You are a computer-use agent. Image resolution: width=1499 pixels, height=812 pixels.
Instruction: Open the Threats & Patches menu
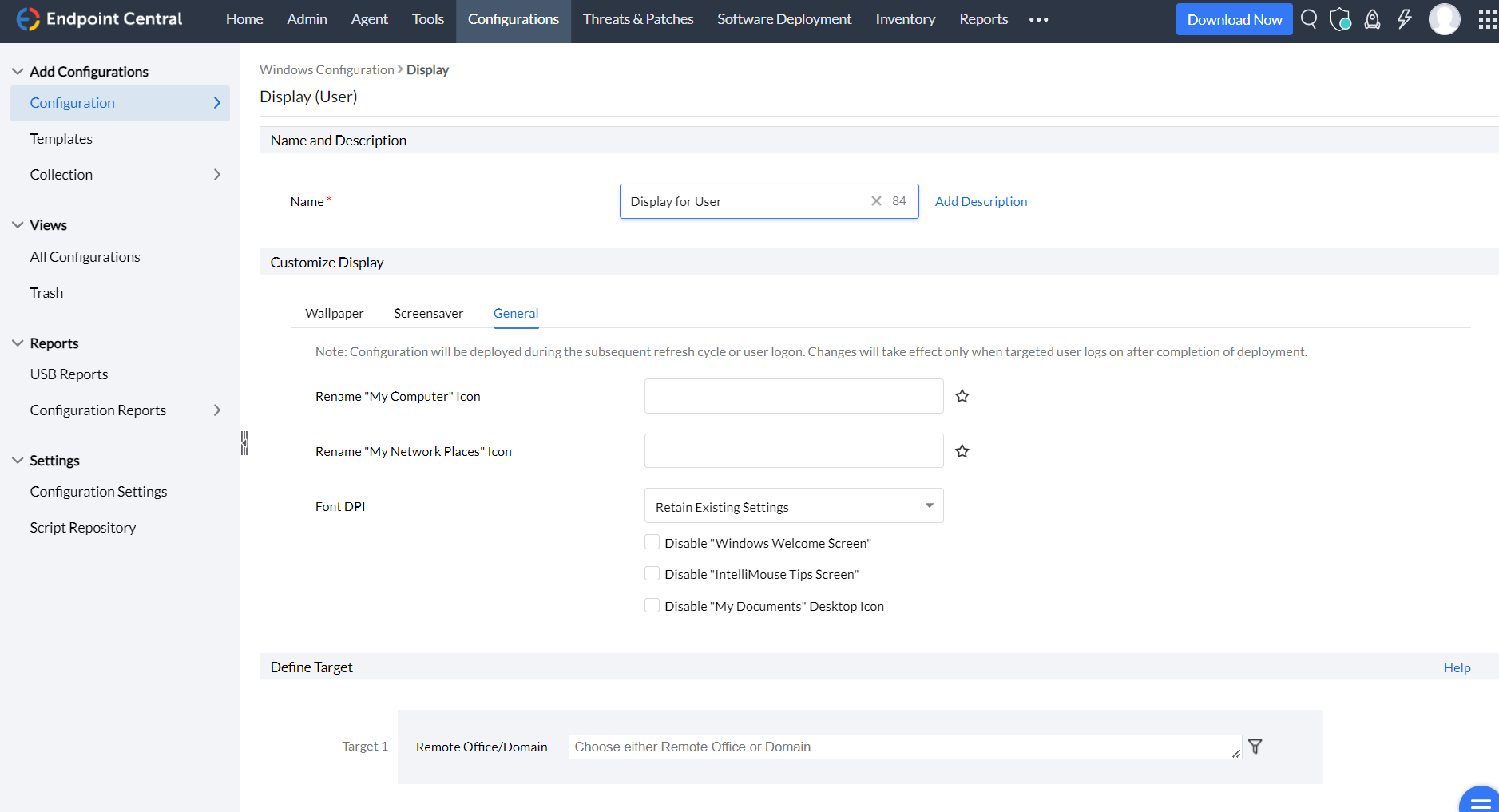[637, 19]
